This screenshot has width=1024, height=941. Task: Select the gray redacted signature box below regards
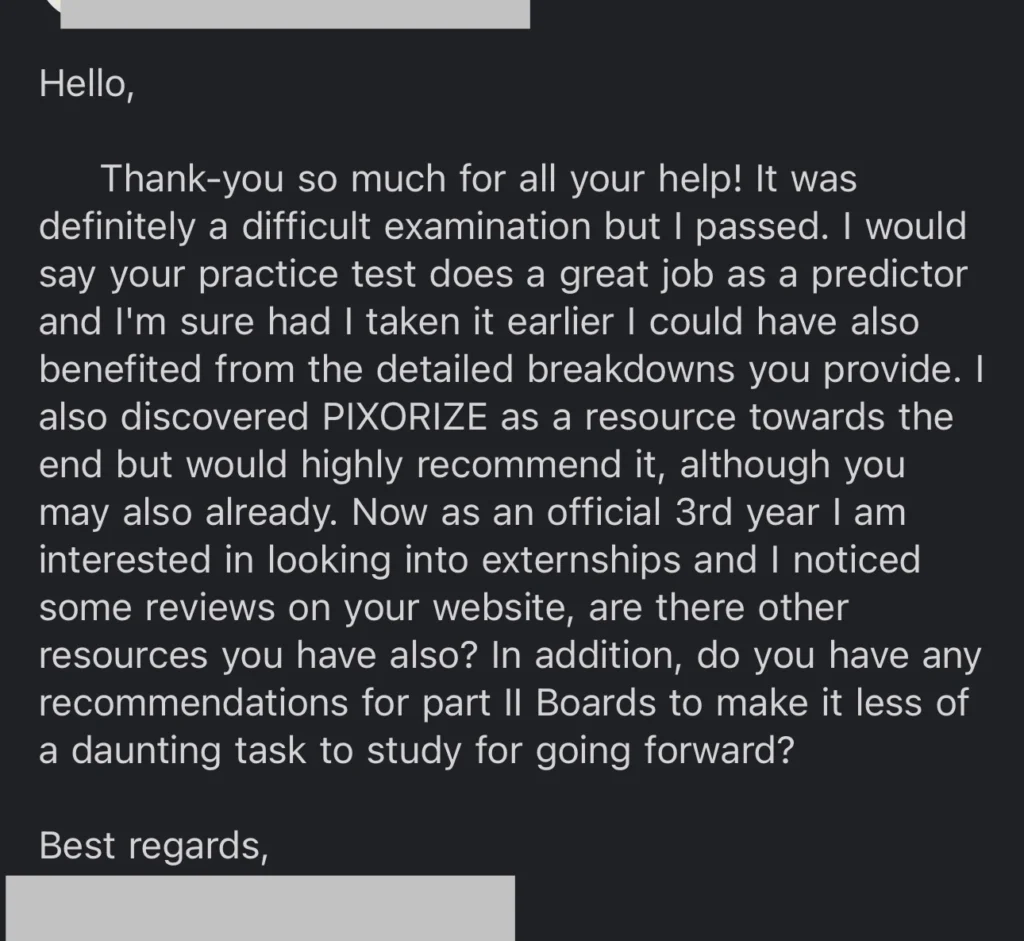(260, 908)
